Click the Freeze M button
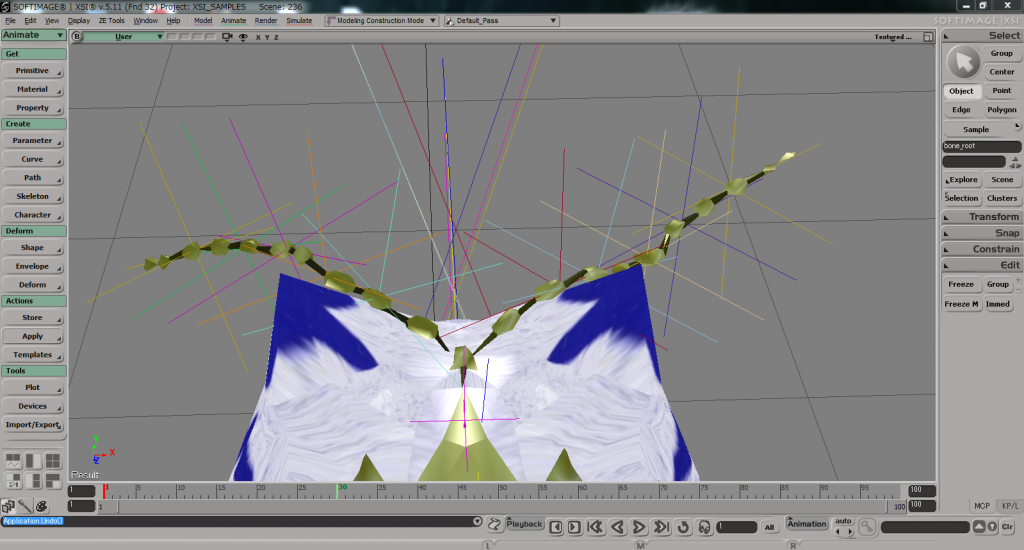This screenshot has height=550, width=1024. tap(961, 304)
